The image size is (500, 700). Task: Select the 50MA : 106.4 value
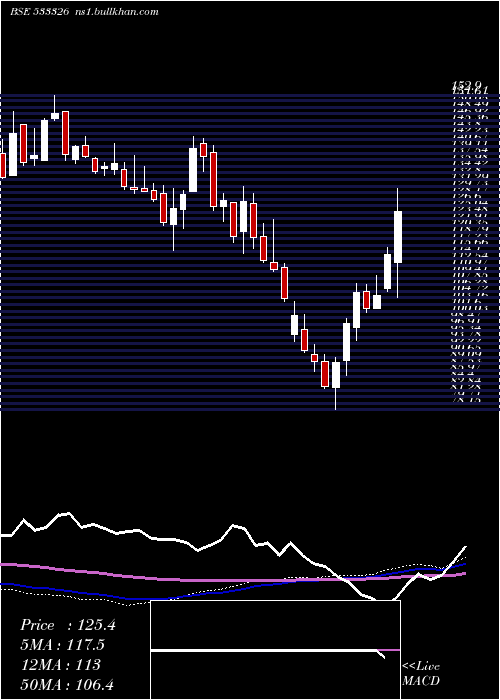click(x=69, y=685)
